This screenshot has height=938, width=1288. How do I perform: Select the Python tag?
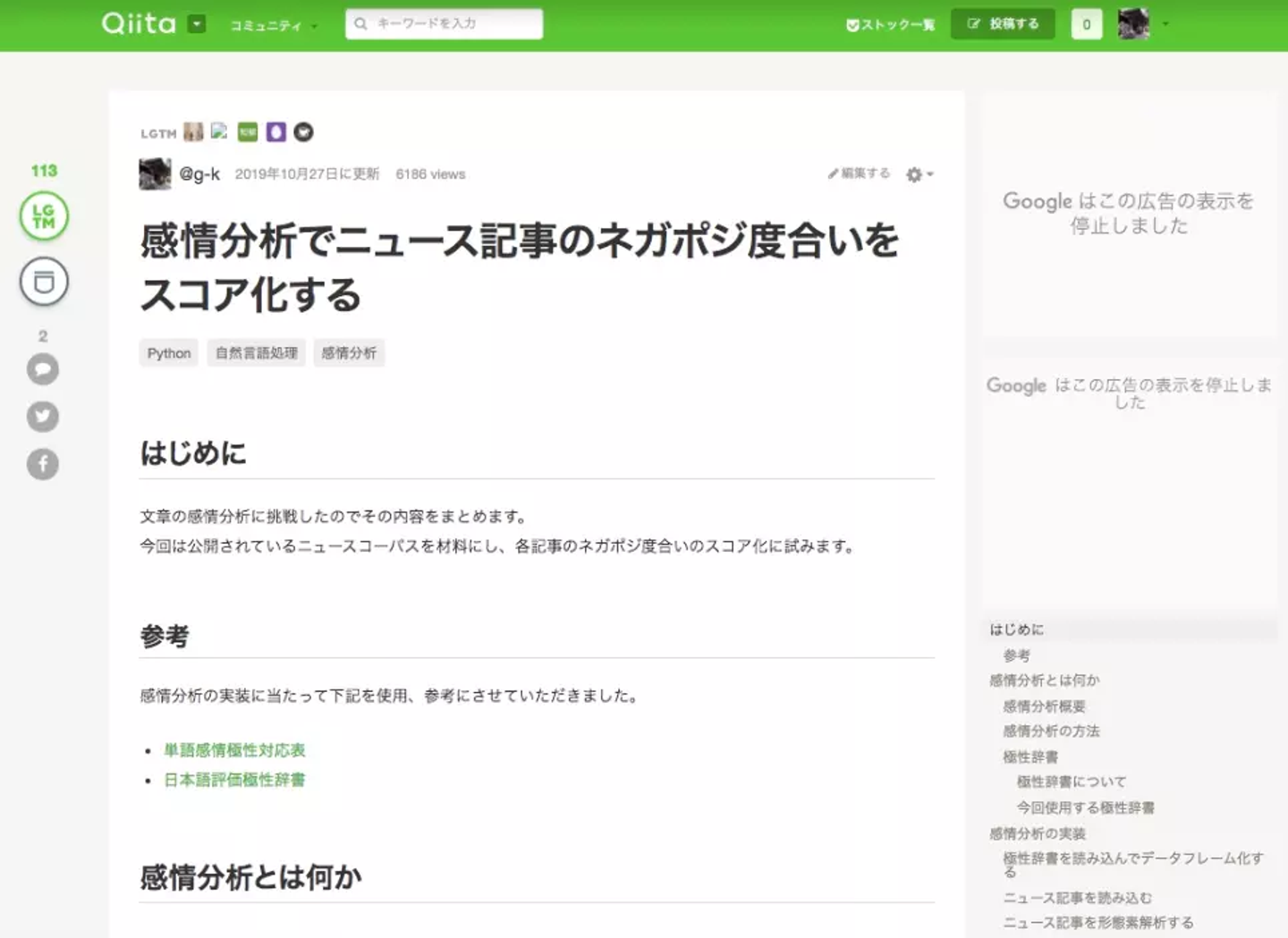[x=169, y=353]
